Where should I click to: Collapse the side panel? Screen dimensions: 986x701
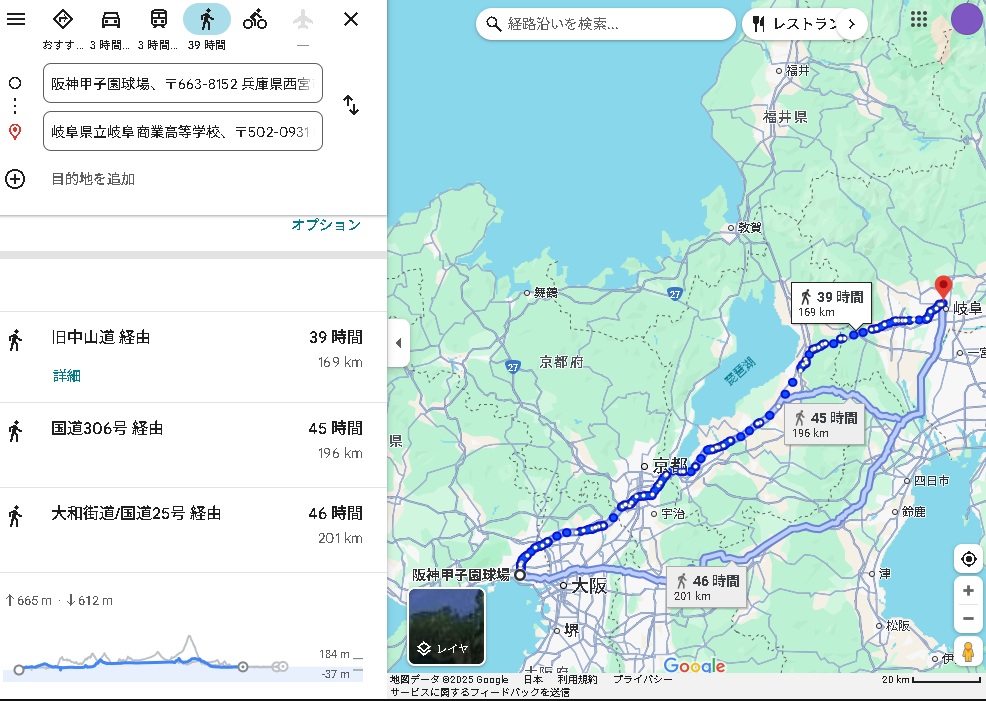coord(398,343)
